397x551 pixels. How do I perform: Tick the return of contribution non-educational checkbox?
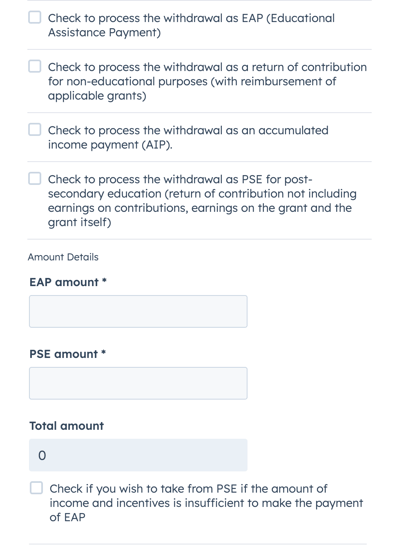click(x=35, y=66)
